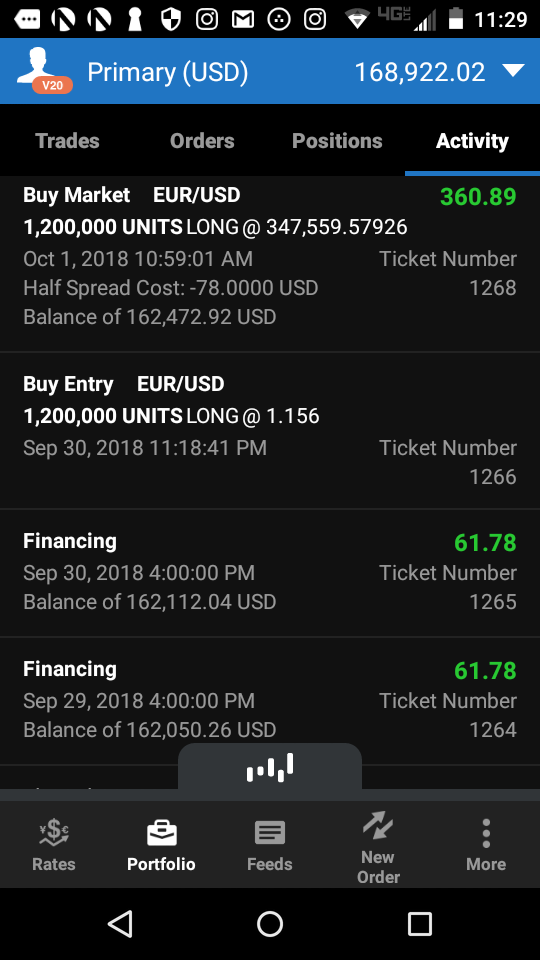Open the Rates currency icon
Image resolution: width=540 pixels, height=960 pixels.
pyautogui.click(x=54, y=833)
